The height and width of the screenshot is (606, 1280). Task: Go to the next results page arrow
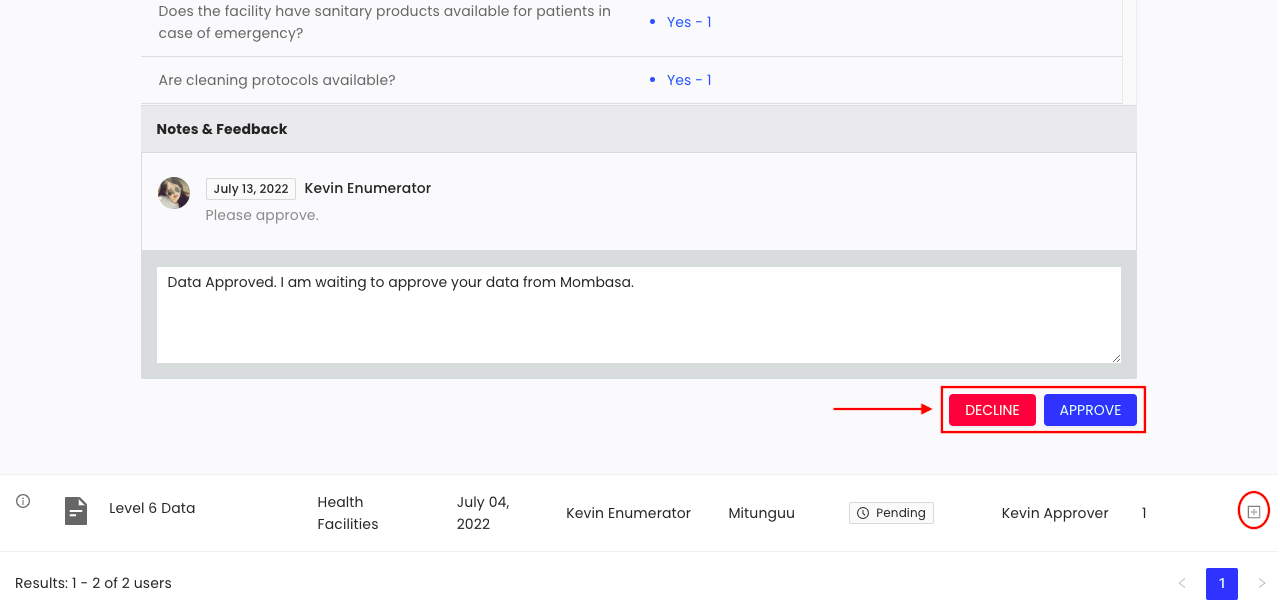pos(1261,583)
